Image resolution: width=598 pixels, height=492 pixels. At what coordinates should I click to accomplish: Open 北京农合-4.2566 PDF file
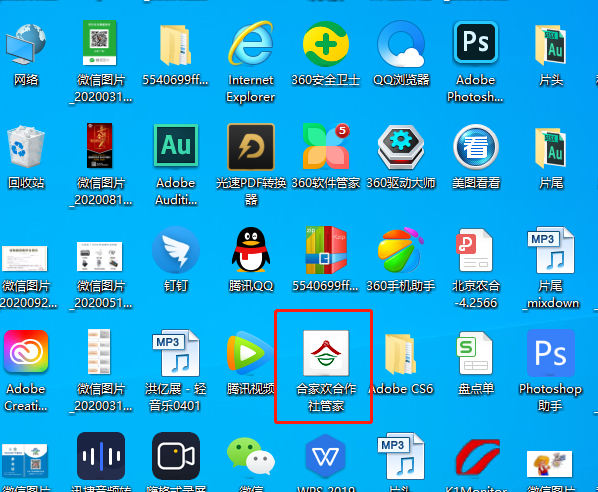click(x=476, y=250)
